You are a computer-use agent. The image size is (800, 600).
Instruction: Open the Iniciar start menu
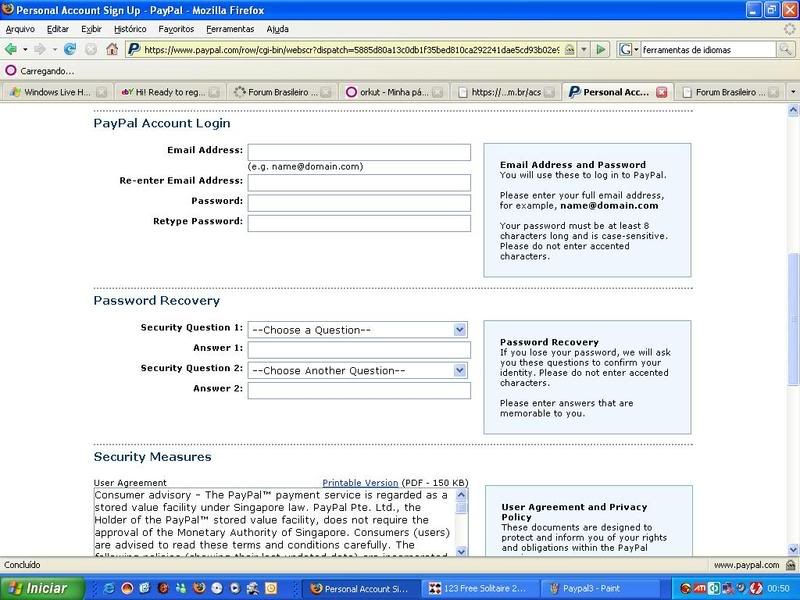point(42,588)
